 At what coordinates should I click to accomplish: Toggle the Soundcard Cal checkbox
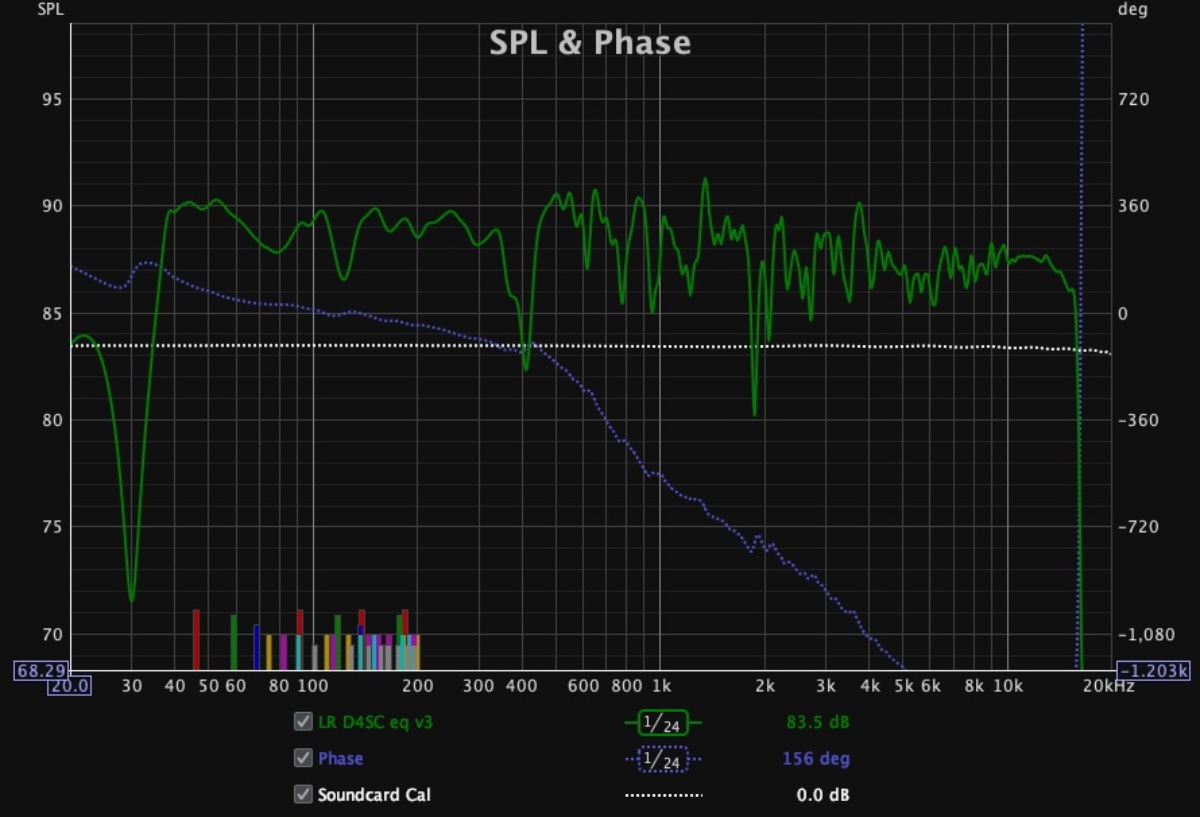pos(303,795)
